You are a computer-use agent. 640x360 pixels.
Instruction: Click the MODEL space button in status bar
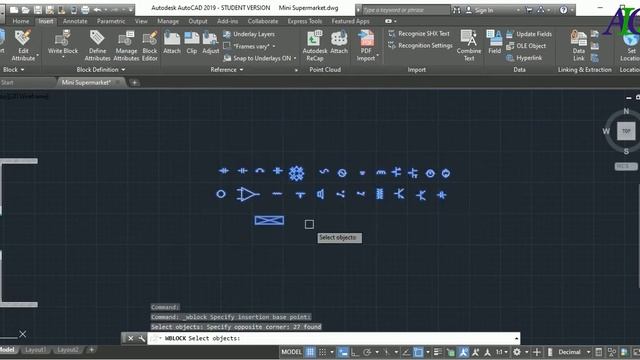coord(291,352)
